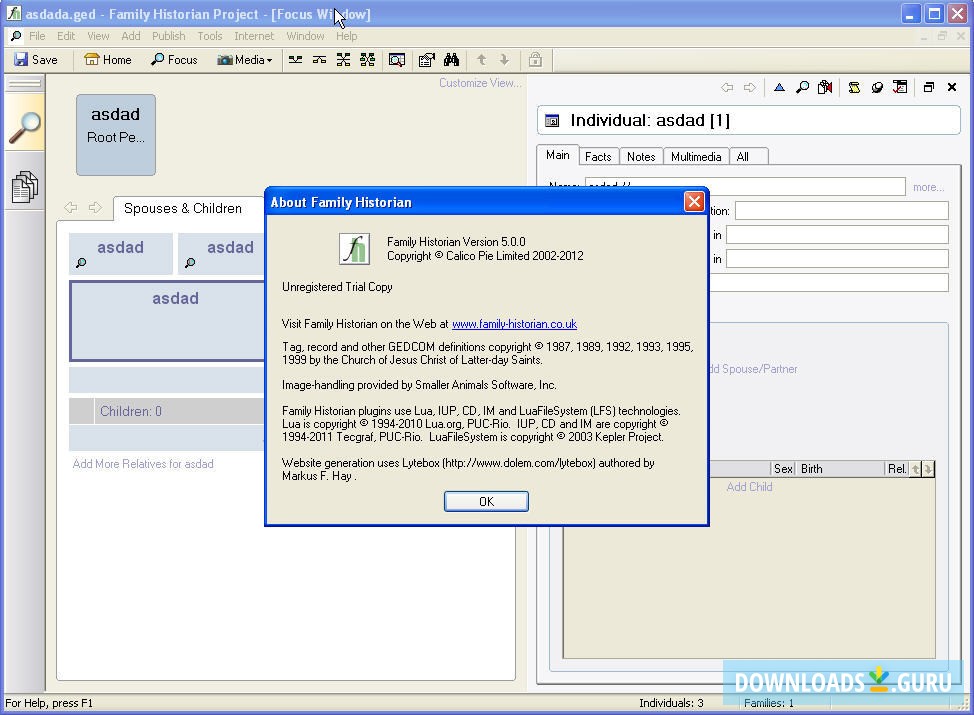This screenshot has width=974, height=715.
Task: Click the Focus toolbar button
Action: [175, 60]
